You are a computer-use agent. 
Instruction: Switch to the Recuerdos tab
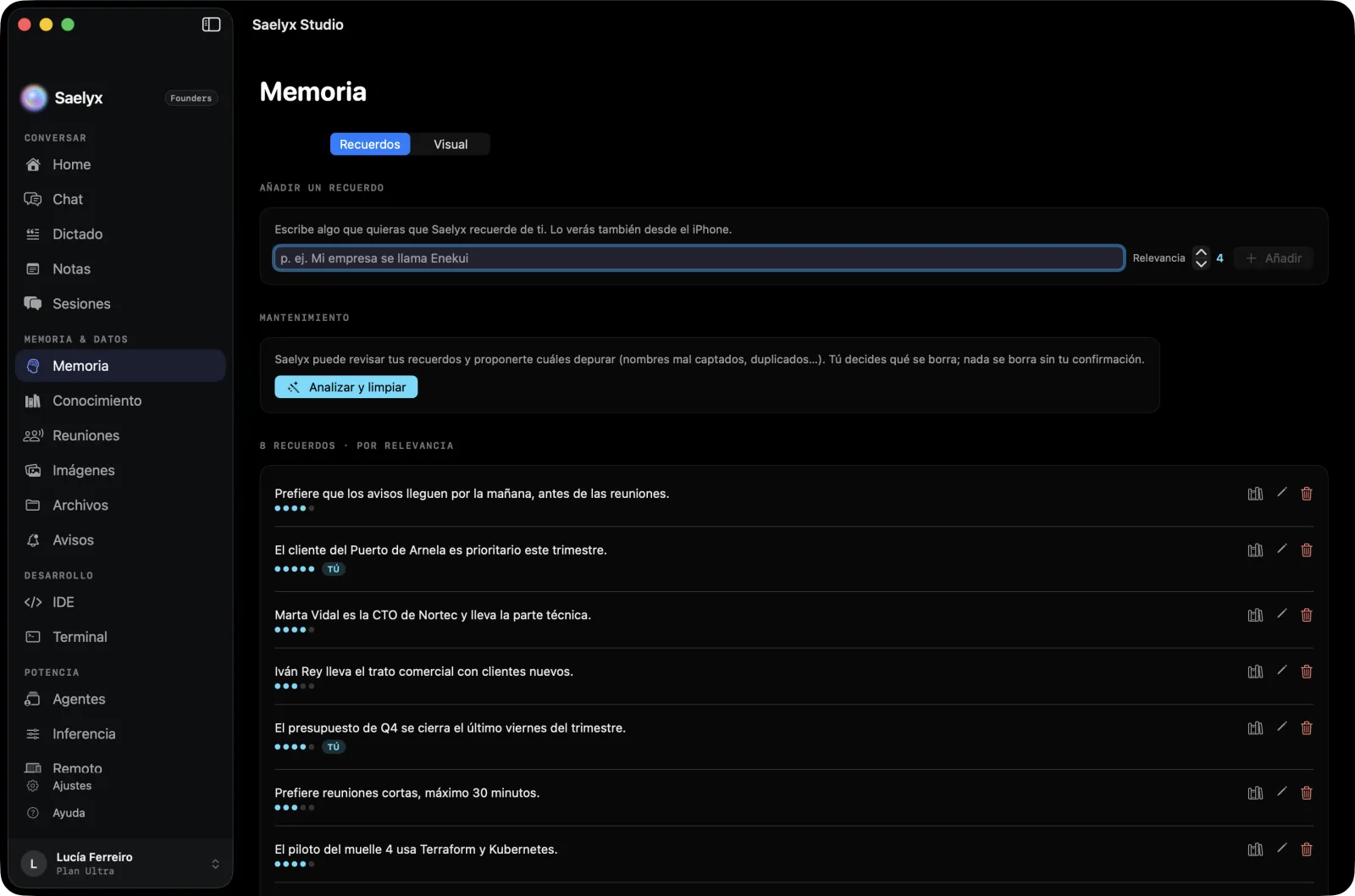(370, 144)
